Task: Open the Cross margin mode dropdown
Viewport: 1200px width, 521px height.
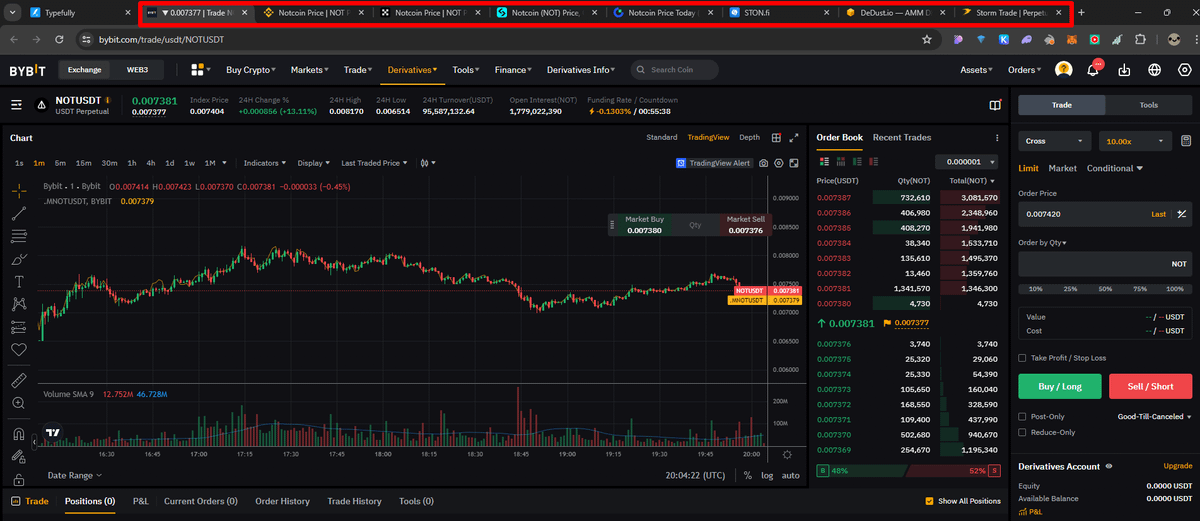Action: pyautogui.click(x=1055, y=142)
